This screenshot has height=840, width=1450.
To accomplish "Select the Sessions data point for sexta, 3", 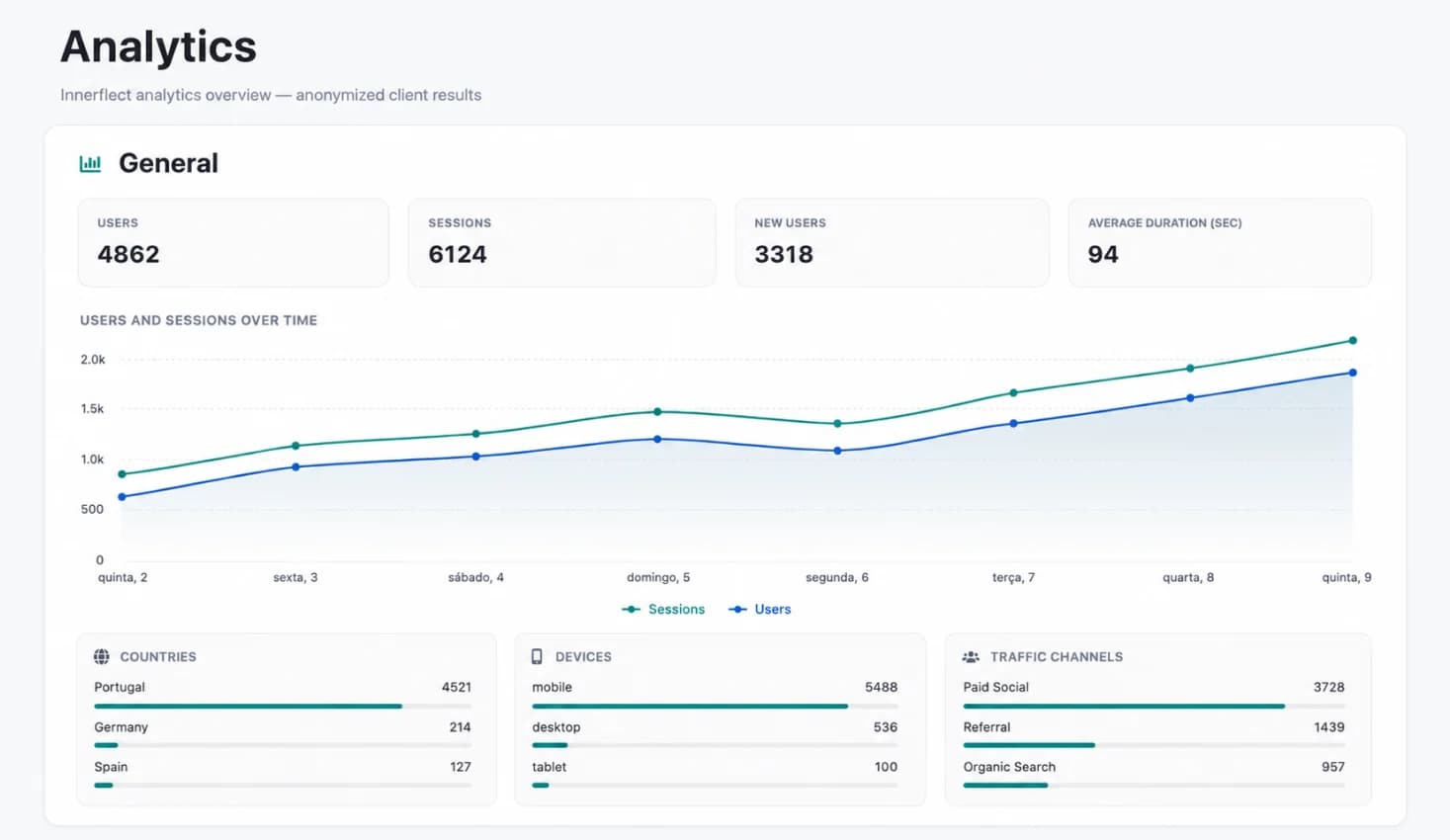I will [296, 446].
